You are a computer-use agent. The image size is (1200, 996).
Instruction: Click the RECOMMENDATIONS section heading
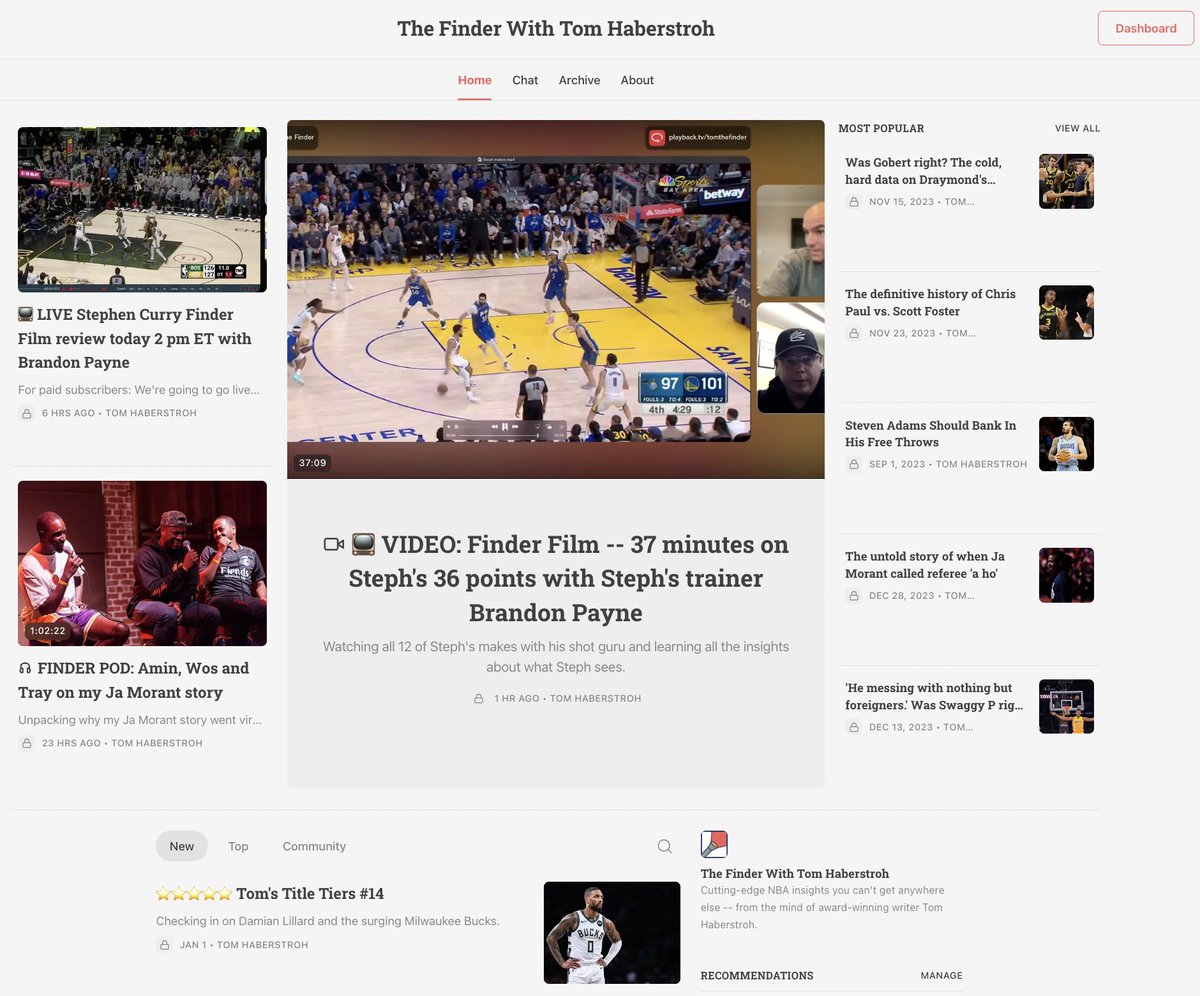tap(757, 975)
